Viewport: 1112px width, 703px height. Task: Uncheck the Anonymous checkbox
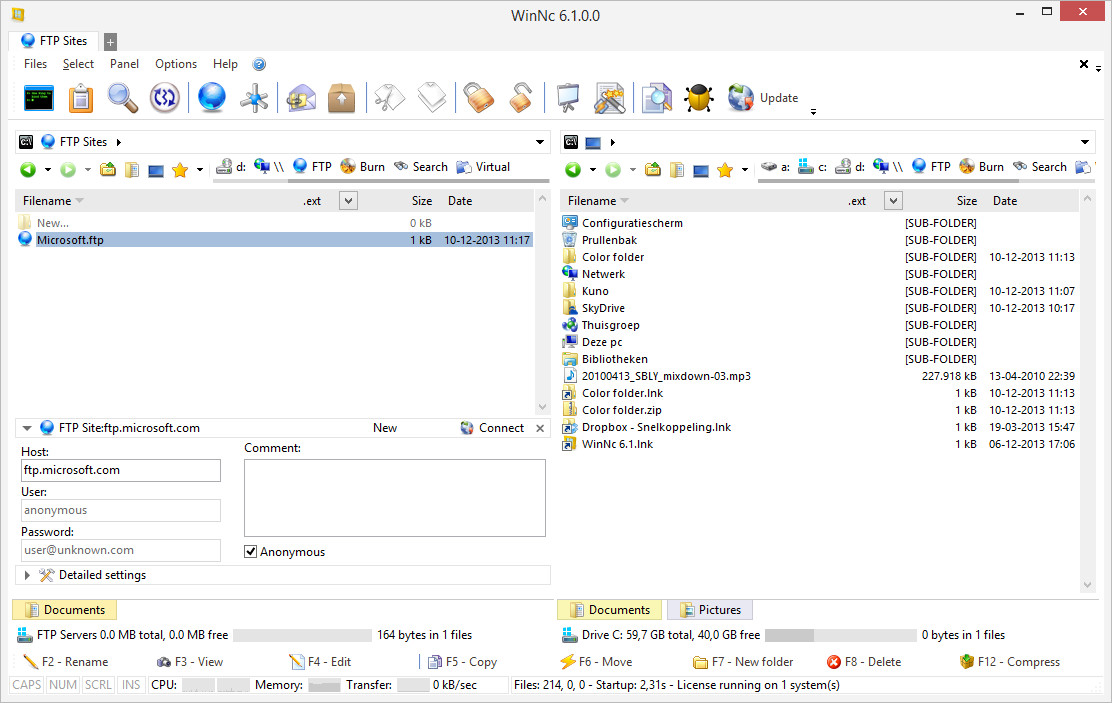[x=251, y=552]
